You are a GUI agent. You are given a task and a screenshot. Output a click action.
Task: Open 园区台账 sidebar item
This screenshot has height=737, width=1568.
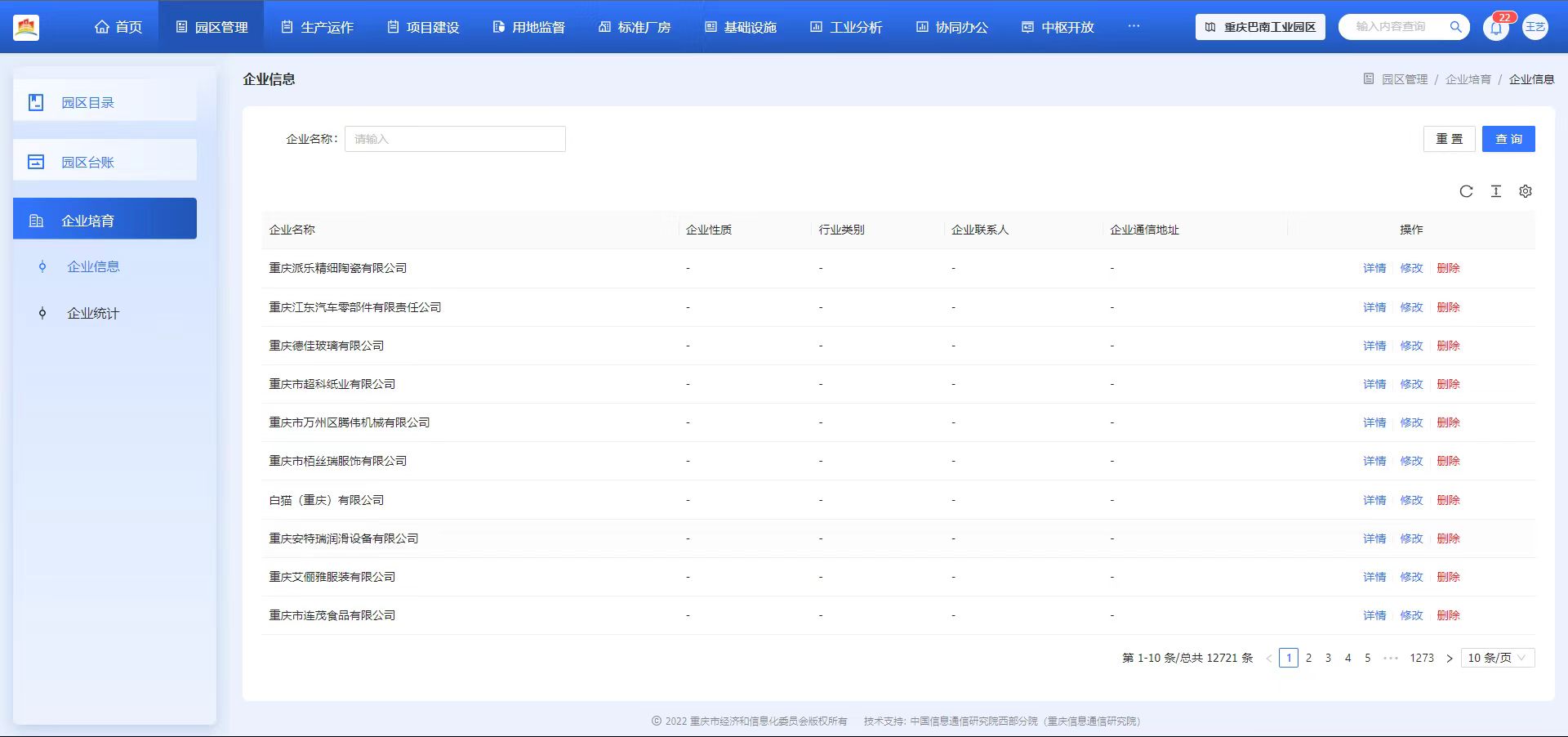pos(105,160)
